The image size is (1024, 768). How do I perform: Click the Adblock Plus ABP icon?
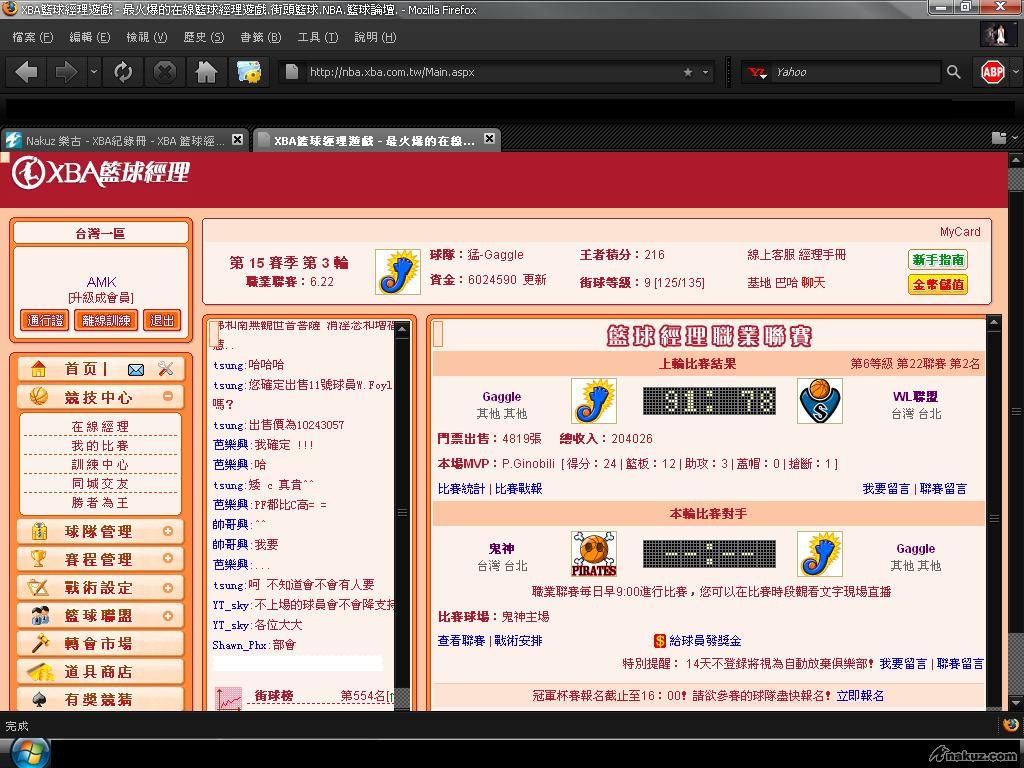(992, 72)
